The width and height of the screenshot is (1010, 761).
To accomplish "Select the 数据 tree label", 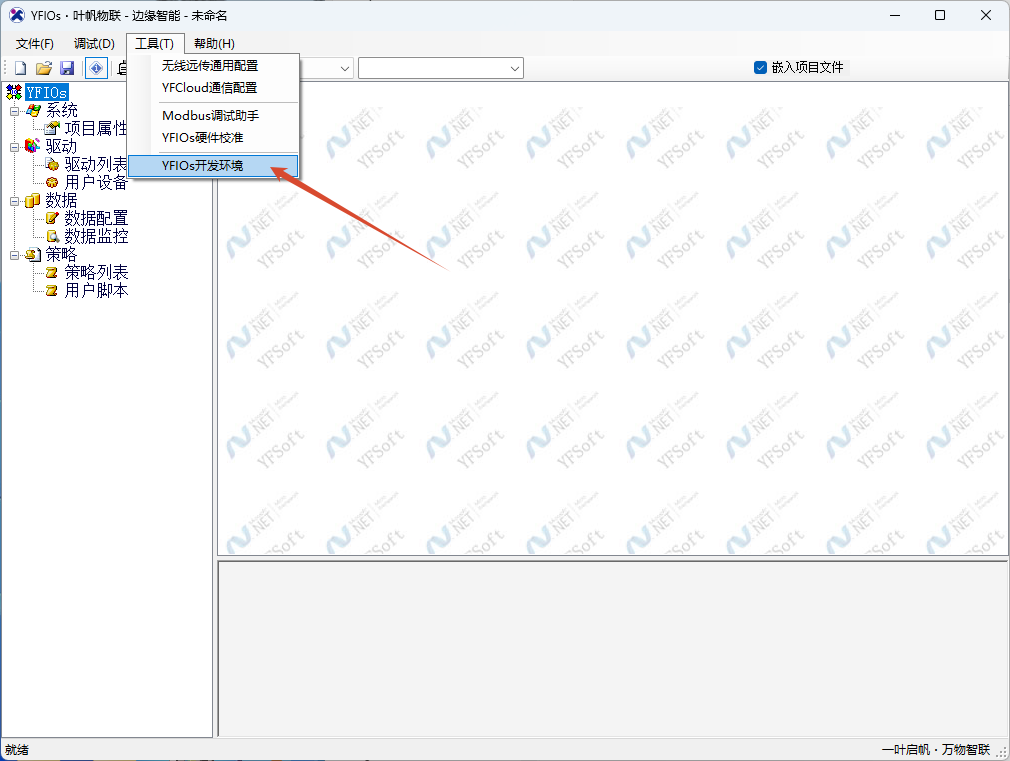I will click(x=61, y=200).
